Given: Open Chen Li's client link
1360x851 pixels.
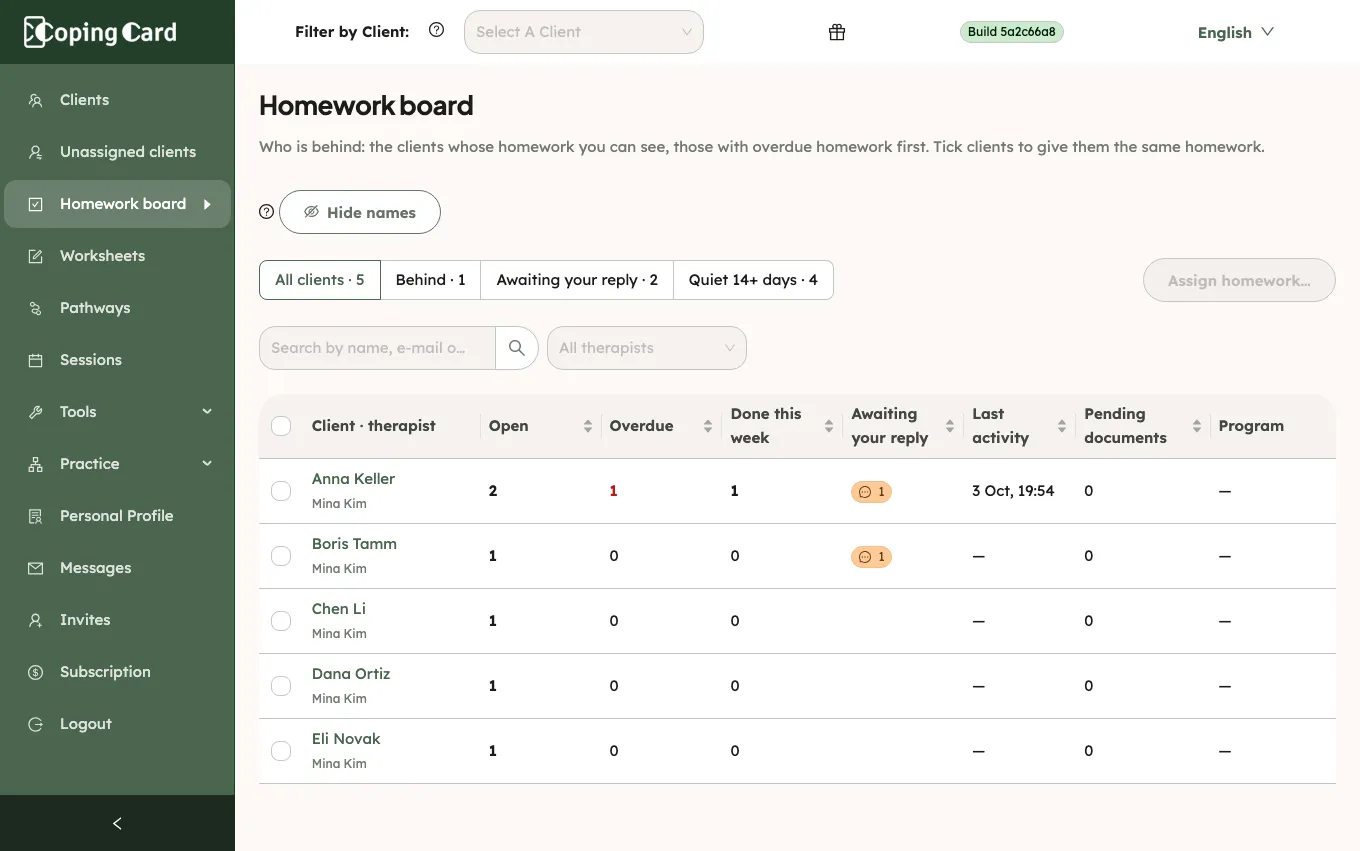Looking at the screenshot, I should [x=339, y=609].
